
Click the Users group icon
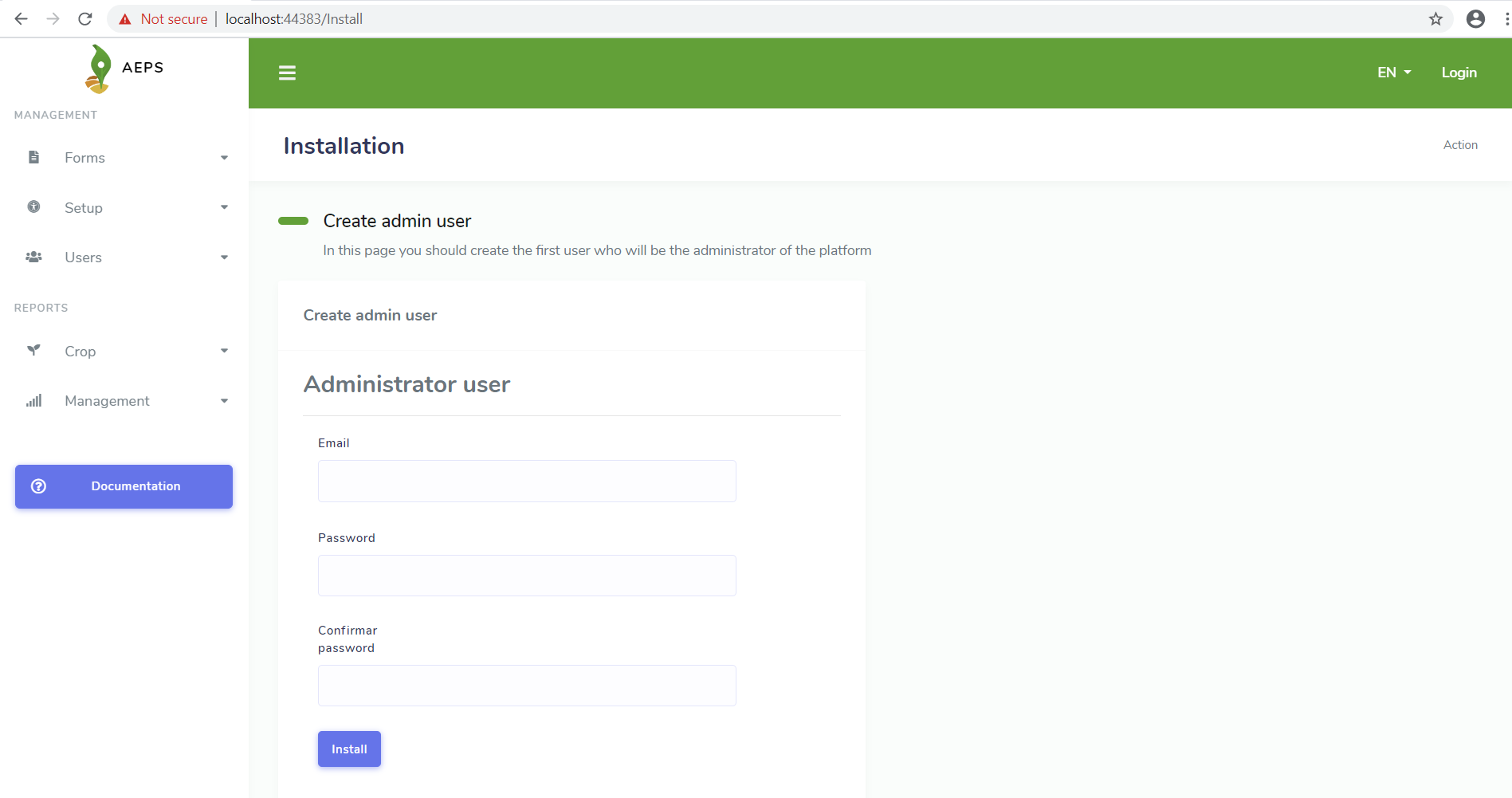33,257
